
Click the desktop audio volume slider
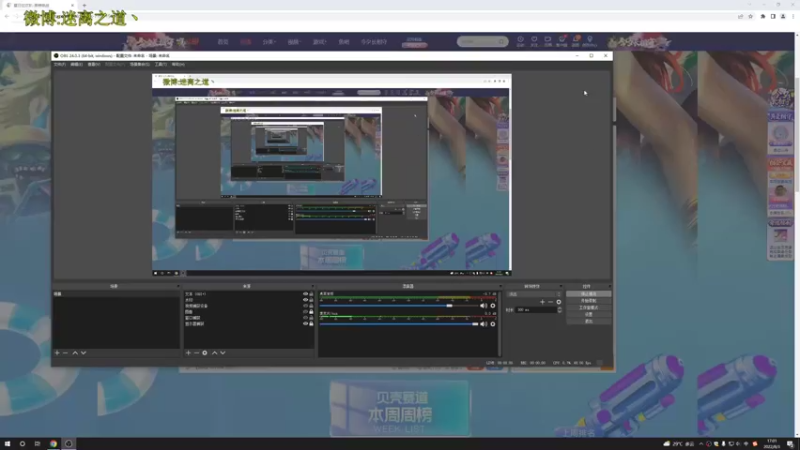pyautogui.click(x=399, y=306)
